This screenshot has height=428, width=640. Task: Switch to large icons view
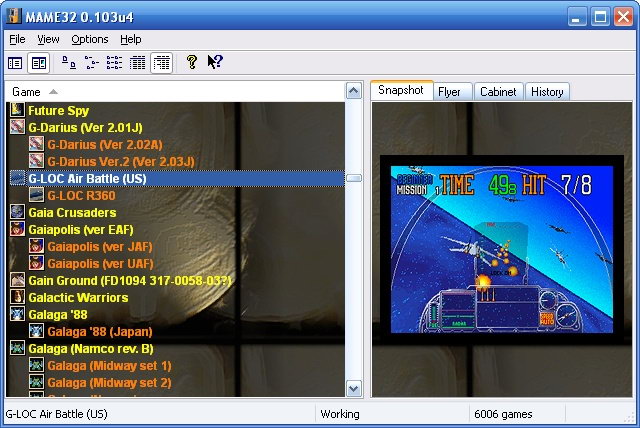click(x=69, y=63)
